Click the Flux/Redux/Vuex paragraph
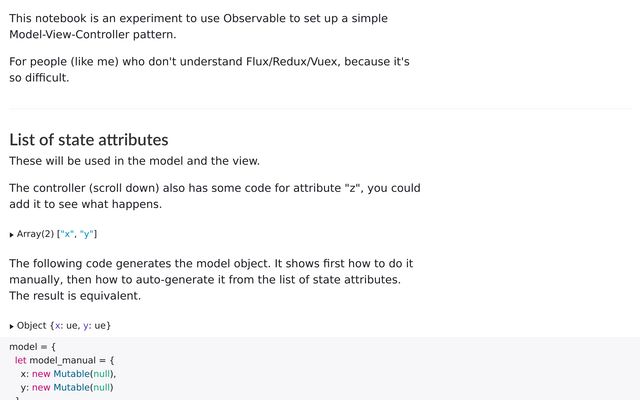This screenshot has width=640, height=400. click(x=209, y=69)
